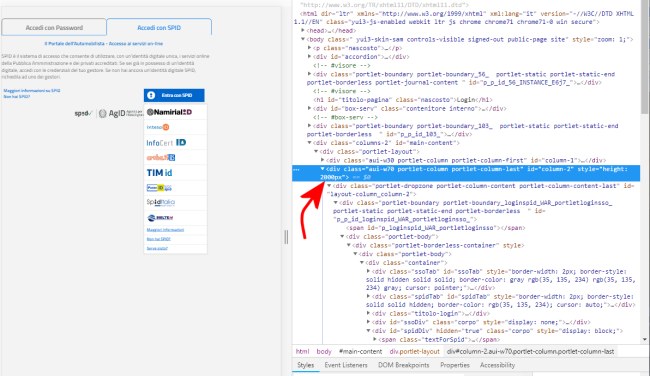Expand the div id box-serv node
The height and width of the screenshot is (376, 650).
click(x=309, y=108)
